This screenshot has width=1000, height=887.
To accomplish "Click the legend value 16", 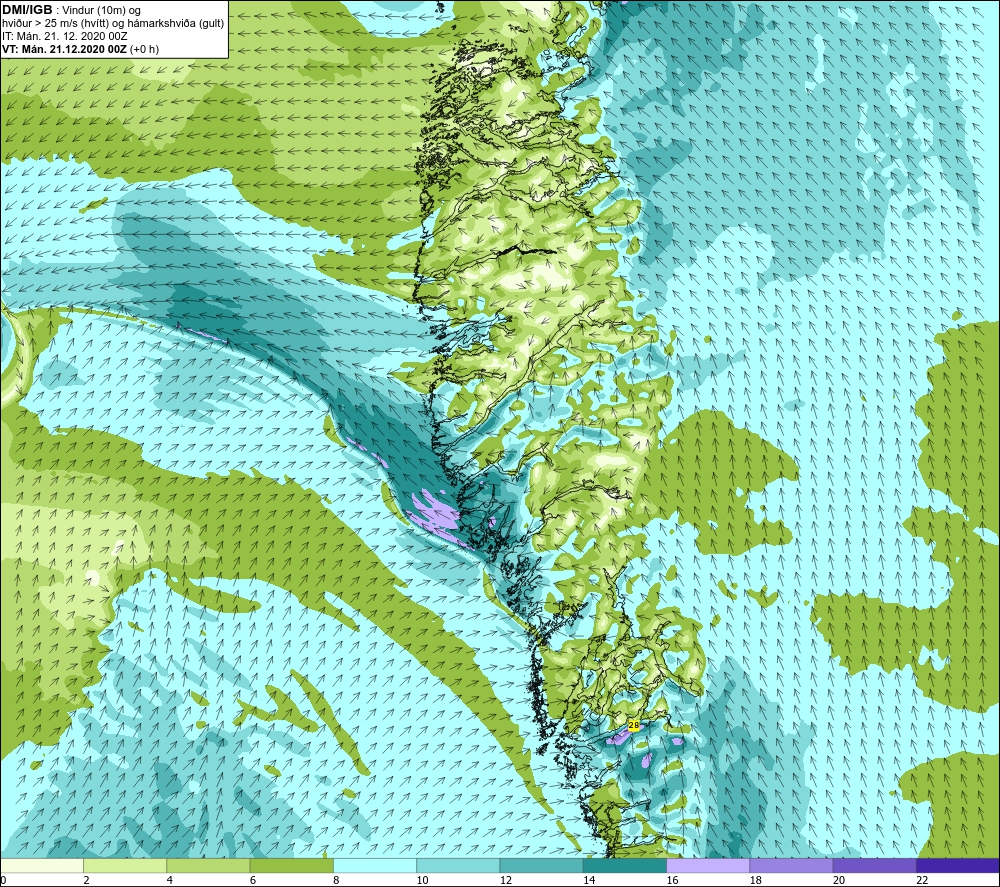I will pyautogui.click(x=672, y=880).
